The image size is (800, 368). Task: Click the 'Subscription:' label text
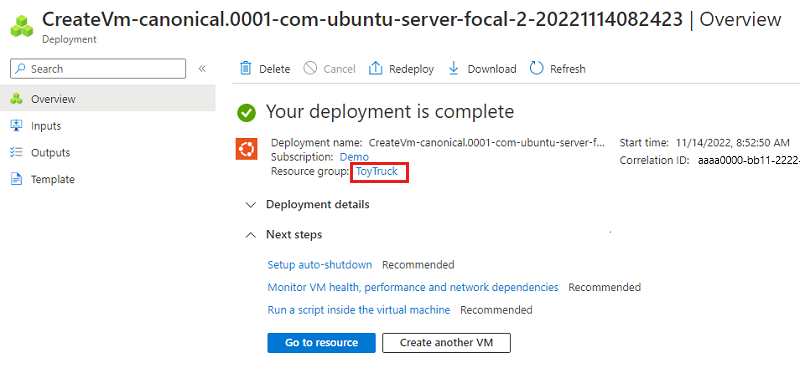tap(303, 157)
